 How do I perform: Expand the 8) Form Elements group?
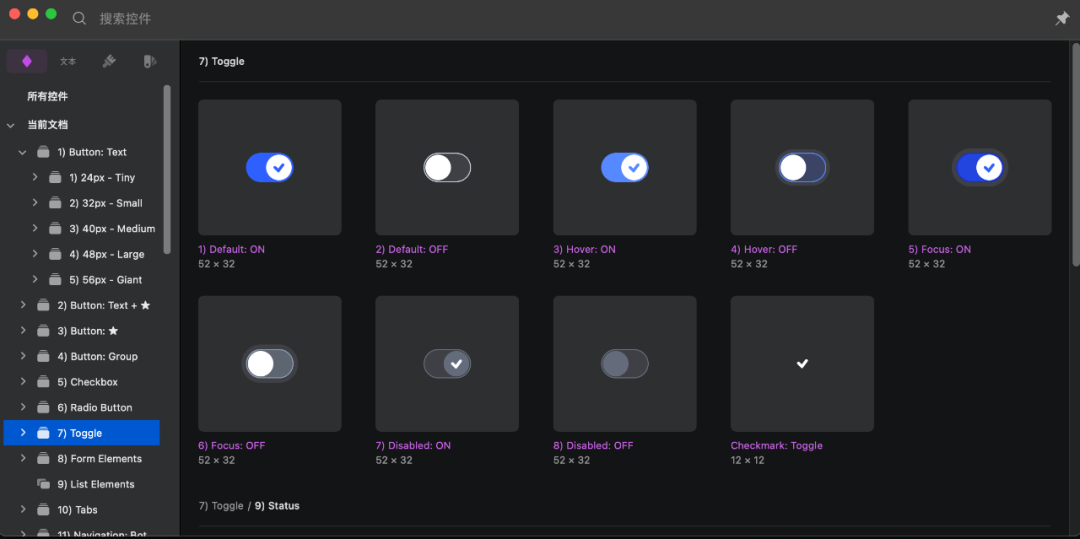(x=23, y=458)
